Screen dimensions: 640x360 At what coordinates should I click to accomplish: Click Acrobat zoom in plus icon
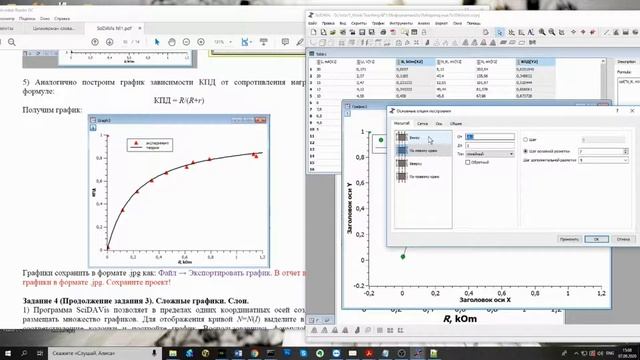click(x=201, y=42)
